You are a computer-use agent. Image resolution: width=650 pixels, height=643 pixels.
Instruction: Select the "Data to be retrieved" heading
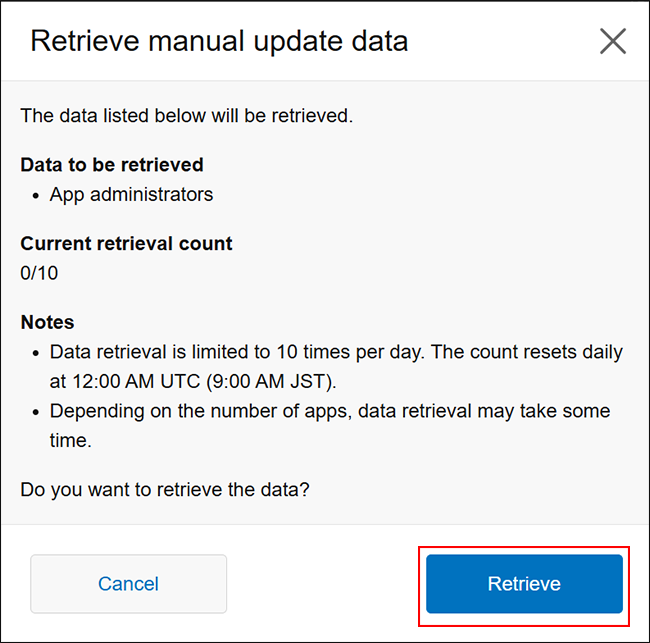pyautogui.click(x=112, y=164)
